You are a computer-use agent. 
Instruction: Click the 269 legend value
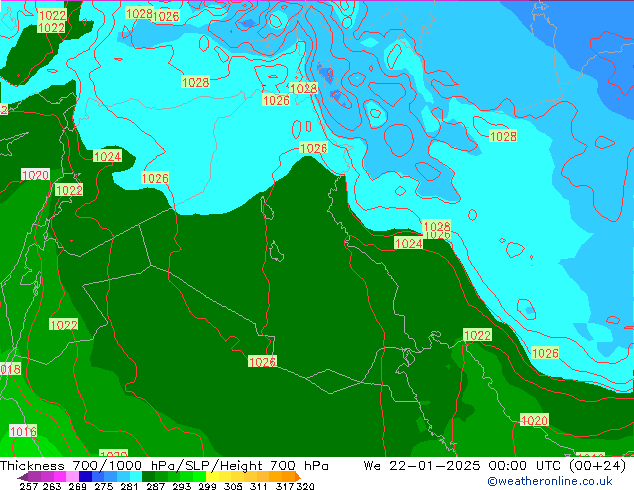coord(78,486)
